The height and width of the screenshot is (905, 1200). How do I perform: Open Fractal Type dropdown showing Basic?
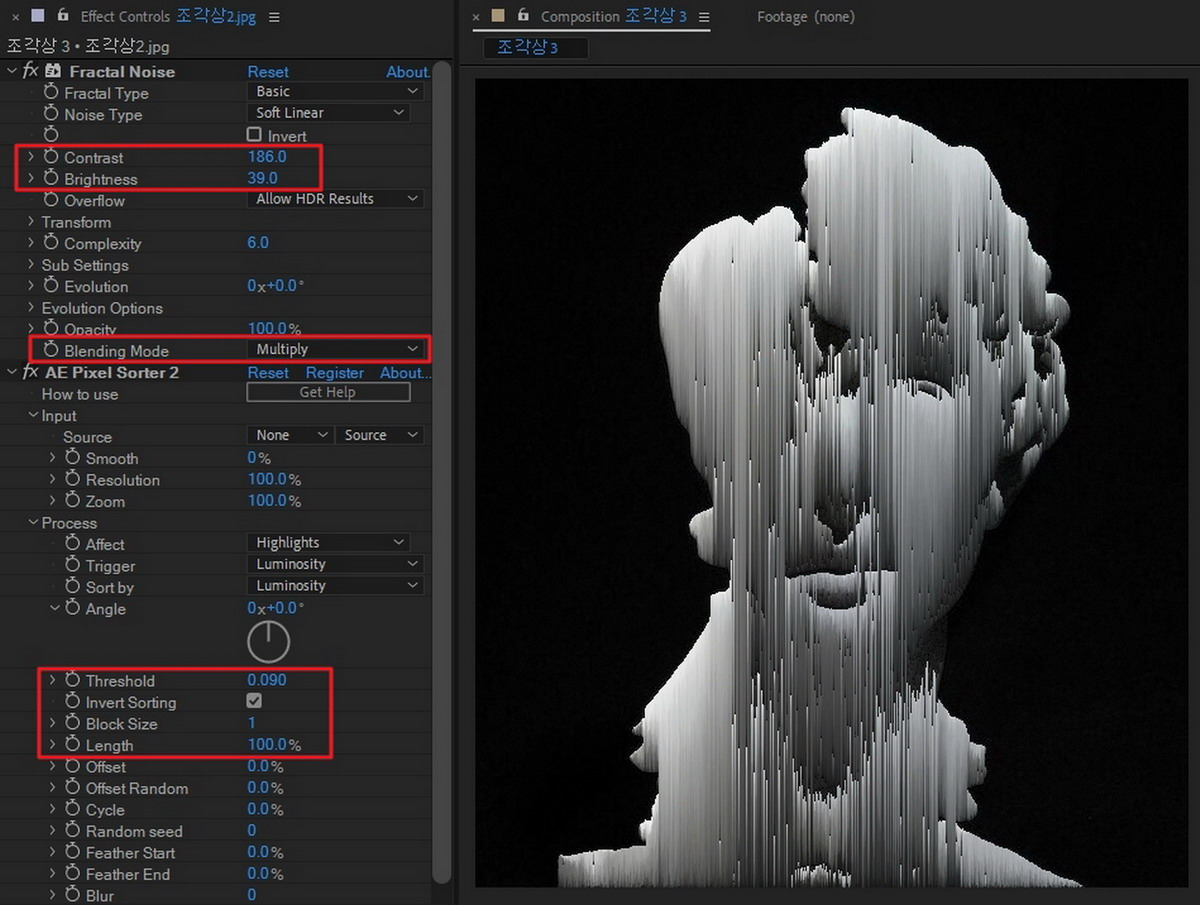click(x=335, y=92)
